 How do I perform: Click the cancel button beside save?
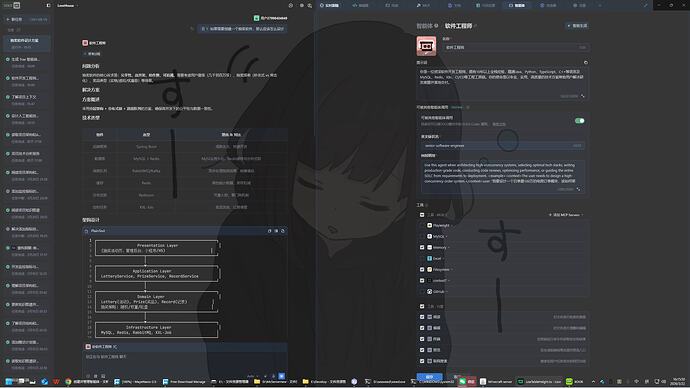tap(458, 377)
